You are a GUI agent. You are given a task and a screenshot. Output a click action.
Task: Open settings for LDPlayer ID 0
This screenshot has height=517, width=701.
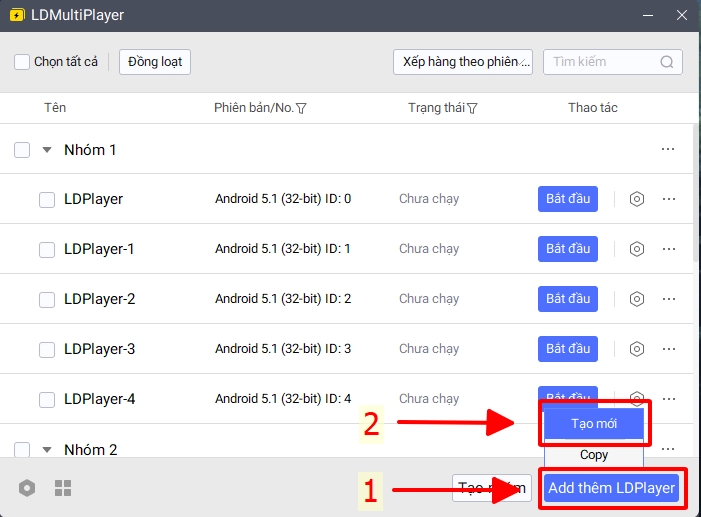click(x=637, y=199)
